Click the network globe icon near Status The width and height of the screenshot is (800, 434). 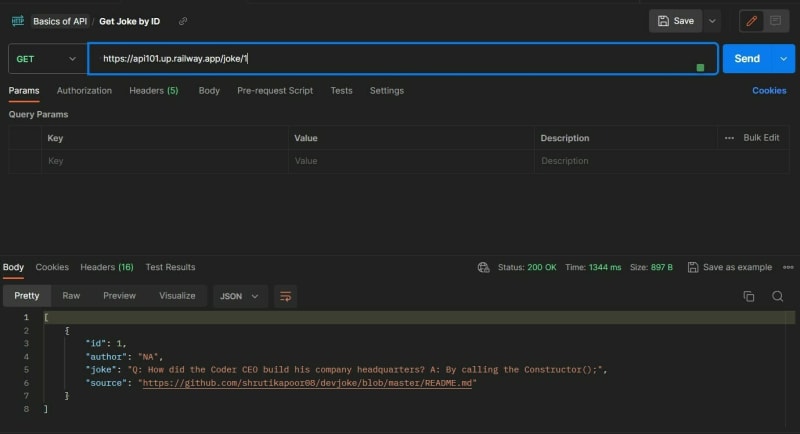(x=483, y=267)
